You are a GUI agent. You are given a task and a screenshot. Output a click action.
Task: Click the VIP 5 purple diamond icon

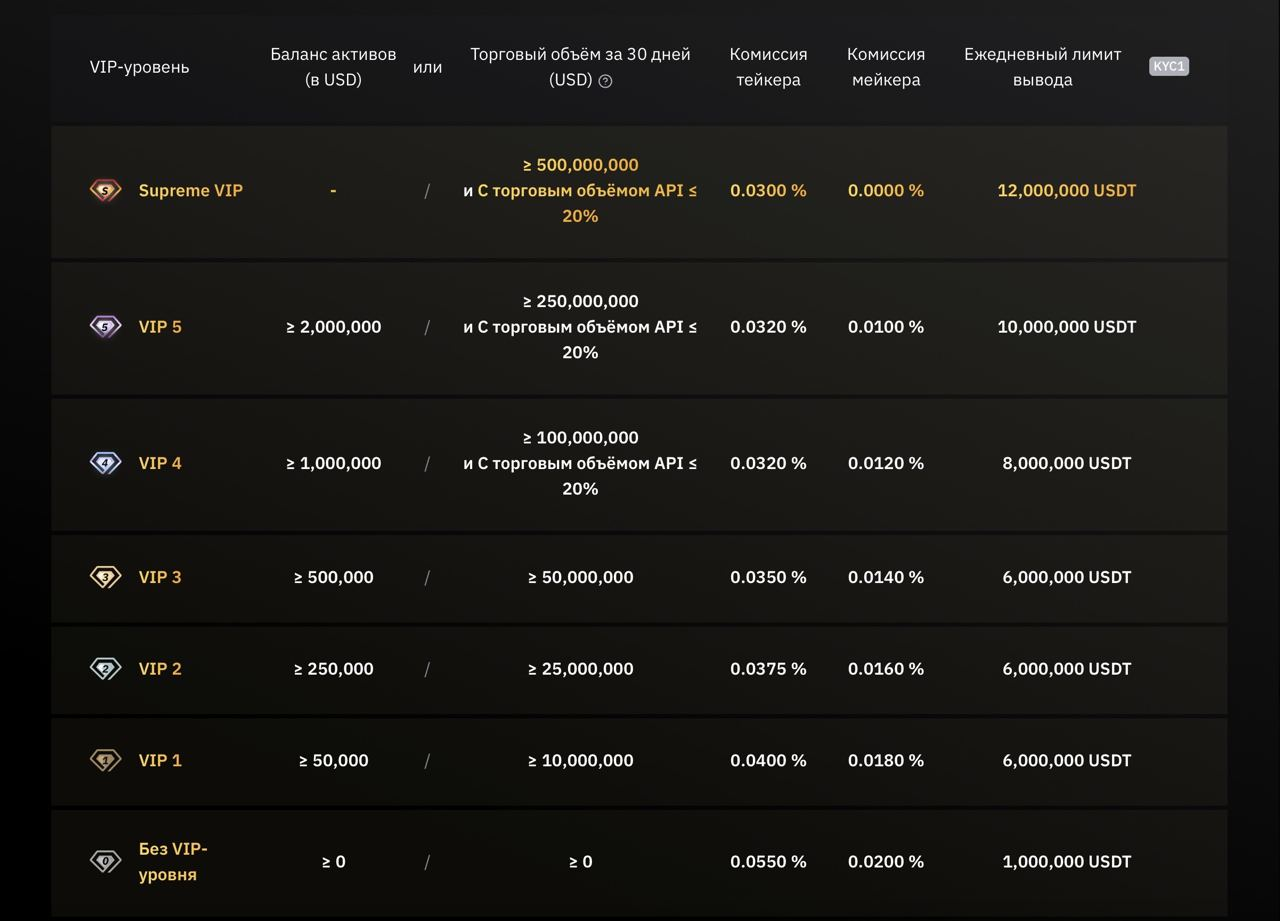click(x=105, y=326)
